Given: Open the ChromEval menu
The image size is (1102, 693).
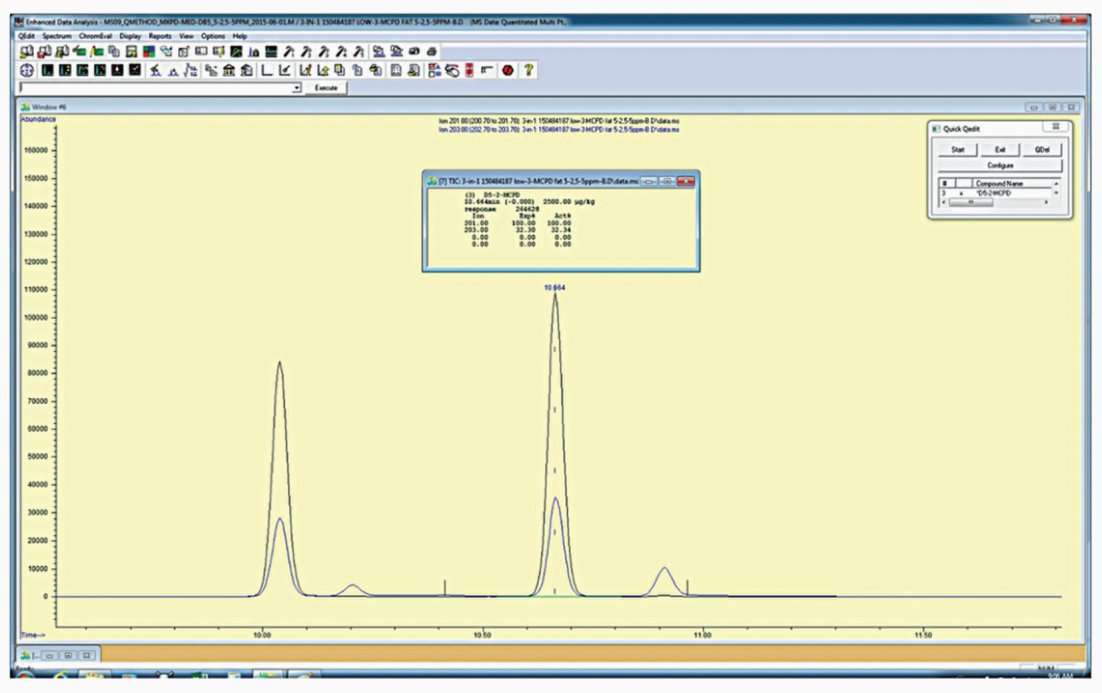Looking at the screenshot, I should (95, 36).
